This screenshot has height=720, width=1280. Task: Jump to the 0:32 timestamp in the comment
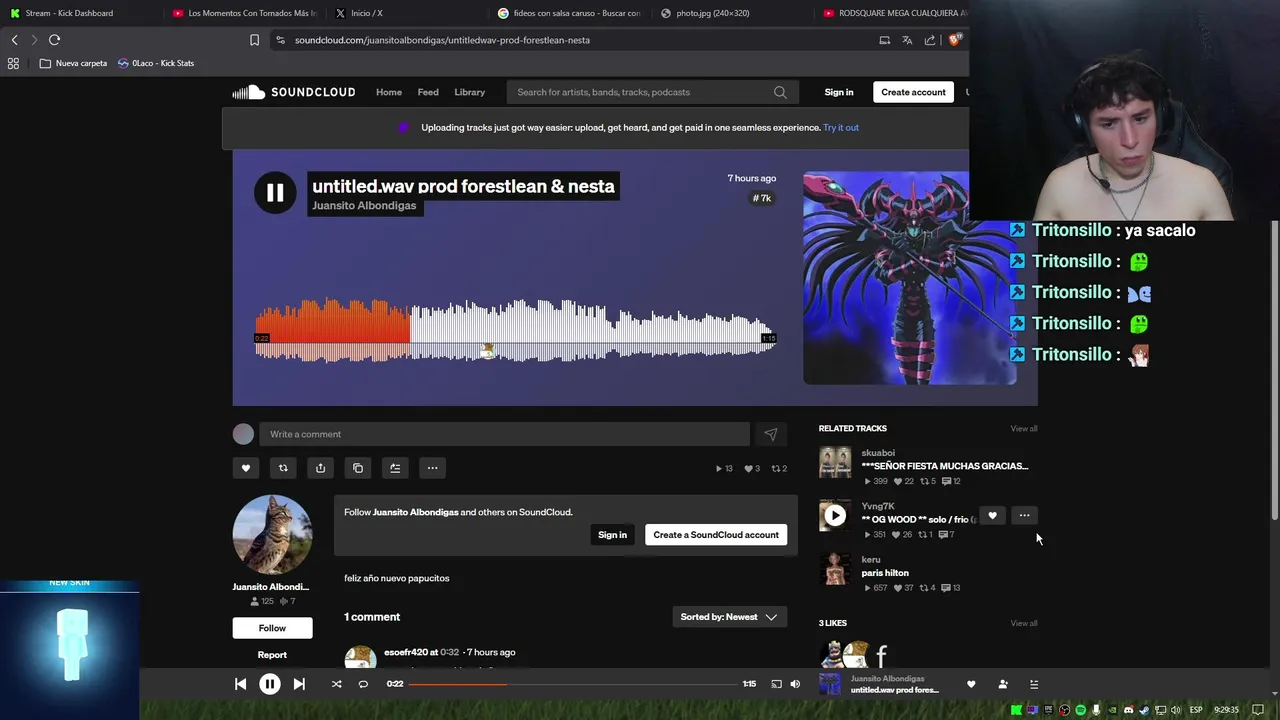point(450,652)
